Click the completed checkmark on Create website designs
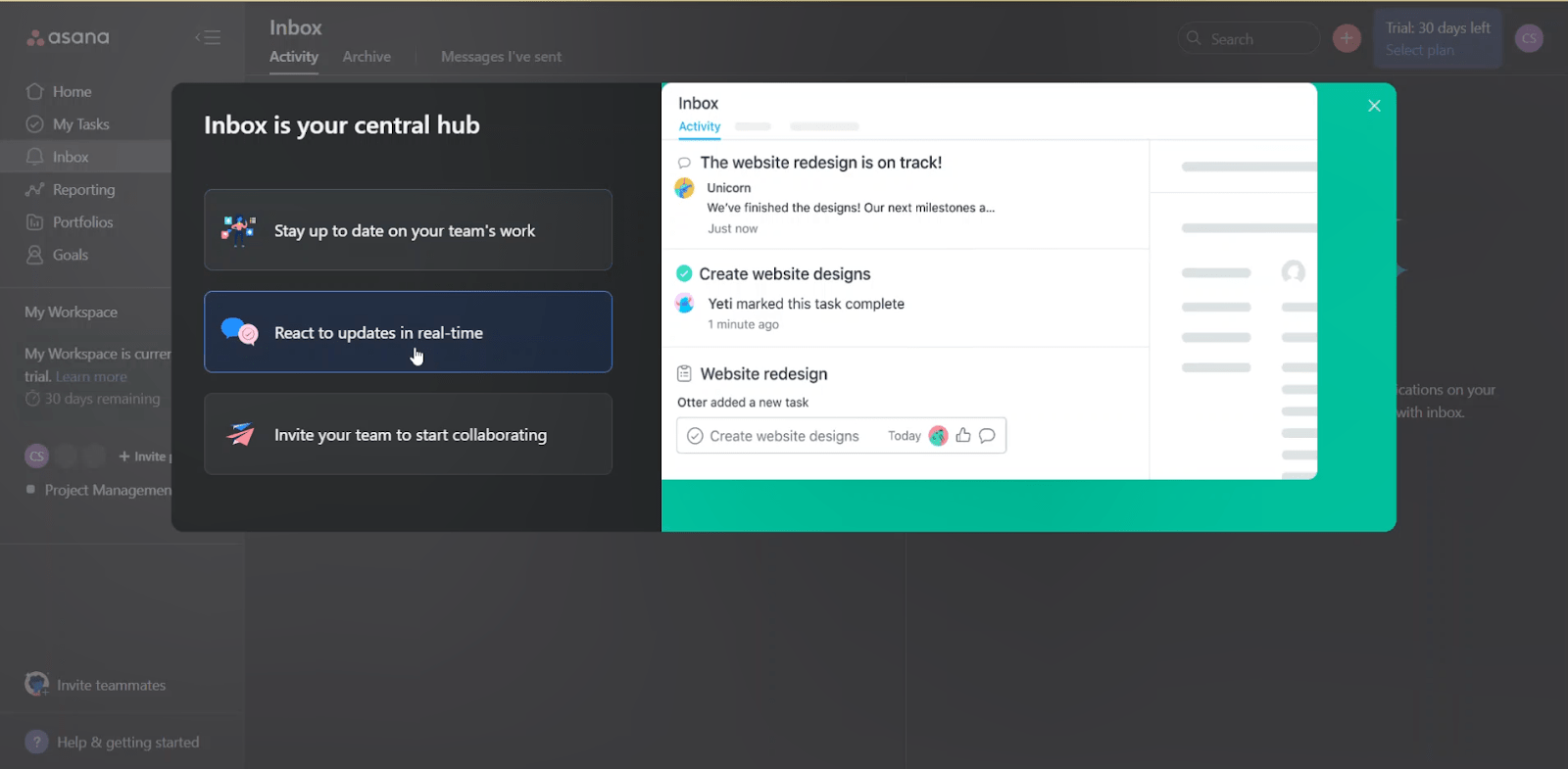The image size is (1568, 769). pos(684,273)
